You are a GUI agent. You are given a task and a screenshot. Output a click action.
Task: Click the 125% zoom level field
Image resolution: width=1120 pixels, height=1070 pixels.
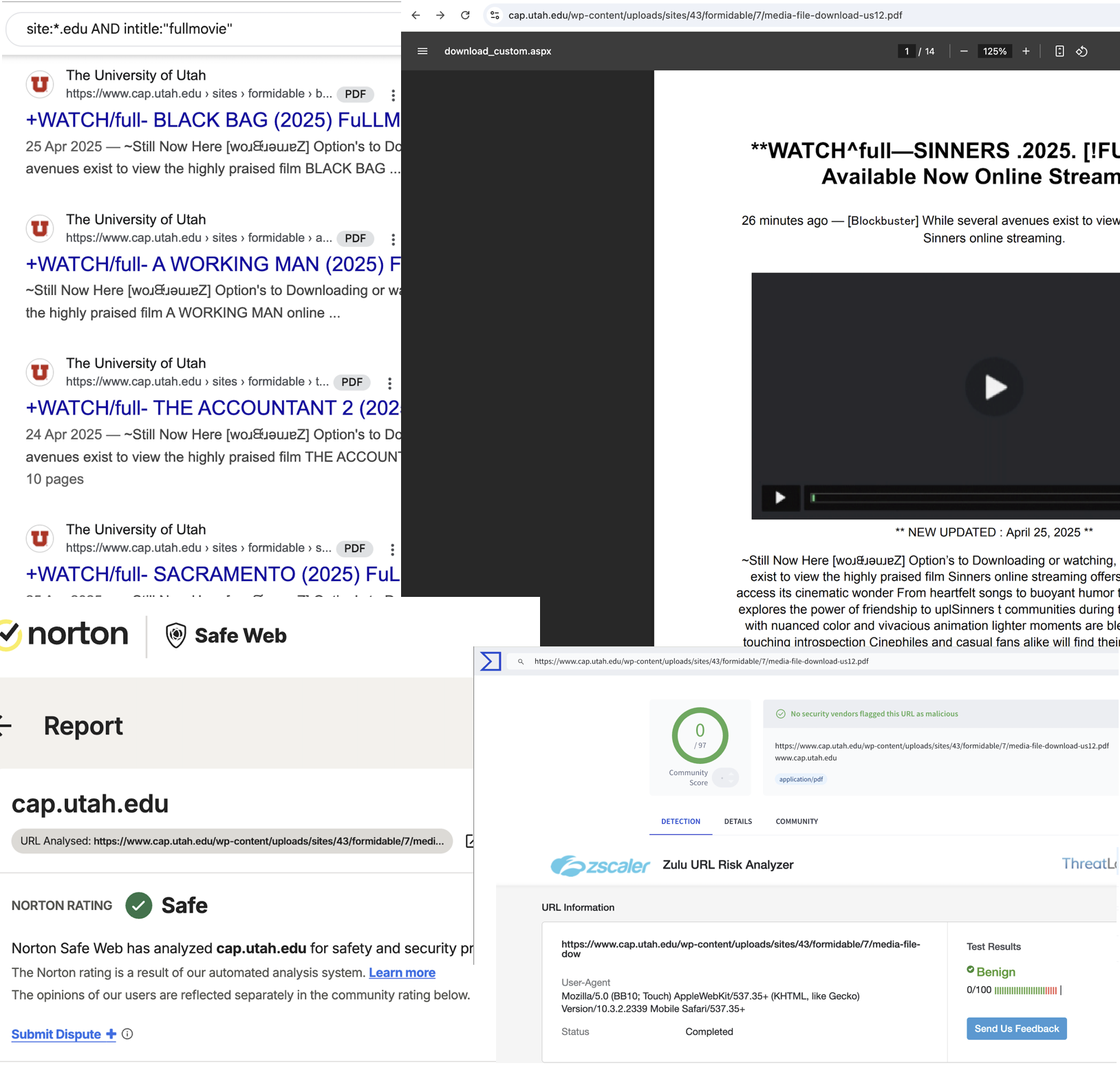pos(995,51)
